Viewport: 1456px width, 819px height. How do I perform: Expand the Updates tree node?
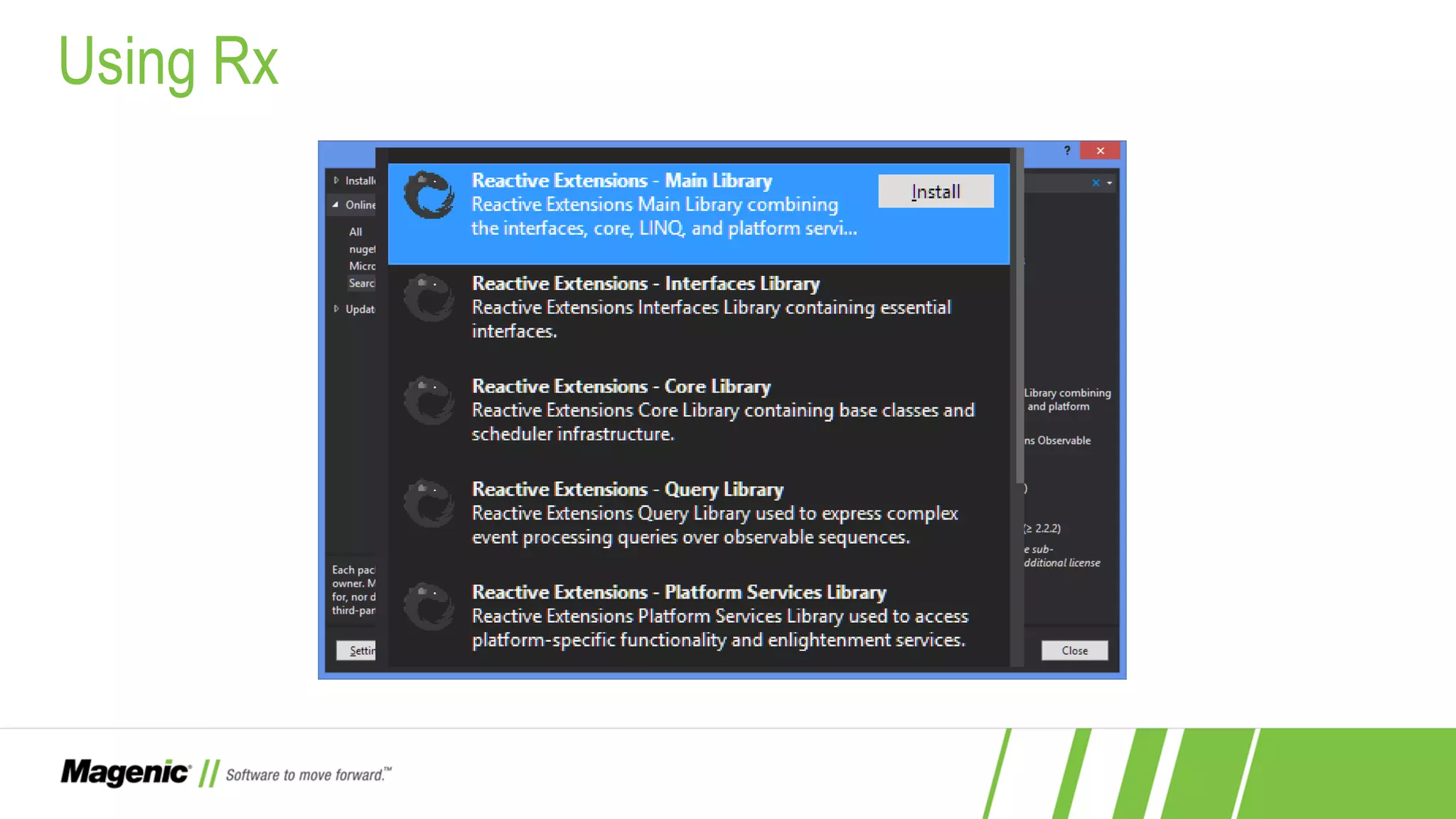coord(336,309)
